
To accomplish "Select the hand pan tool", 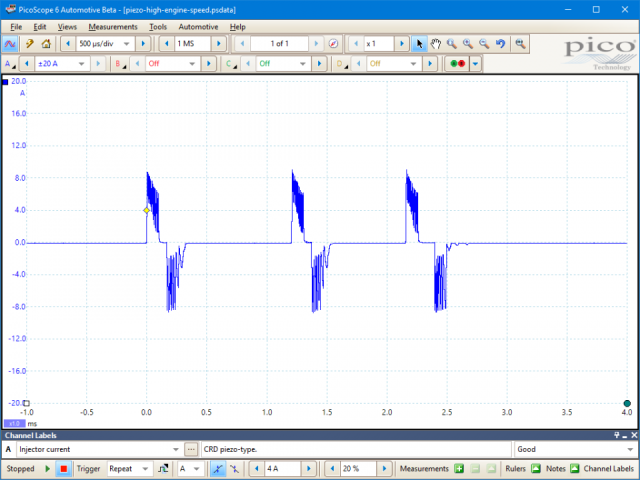I will point(436,44).
